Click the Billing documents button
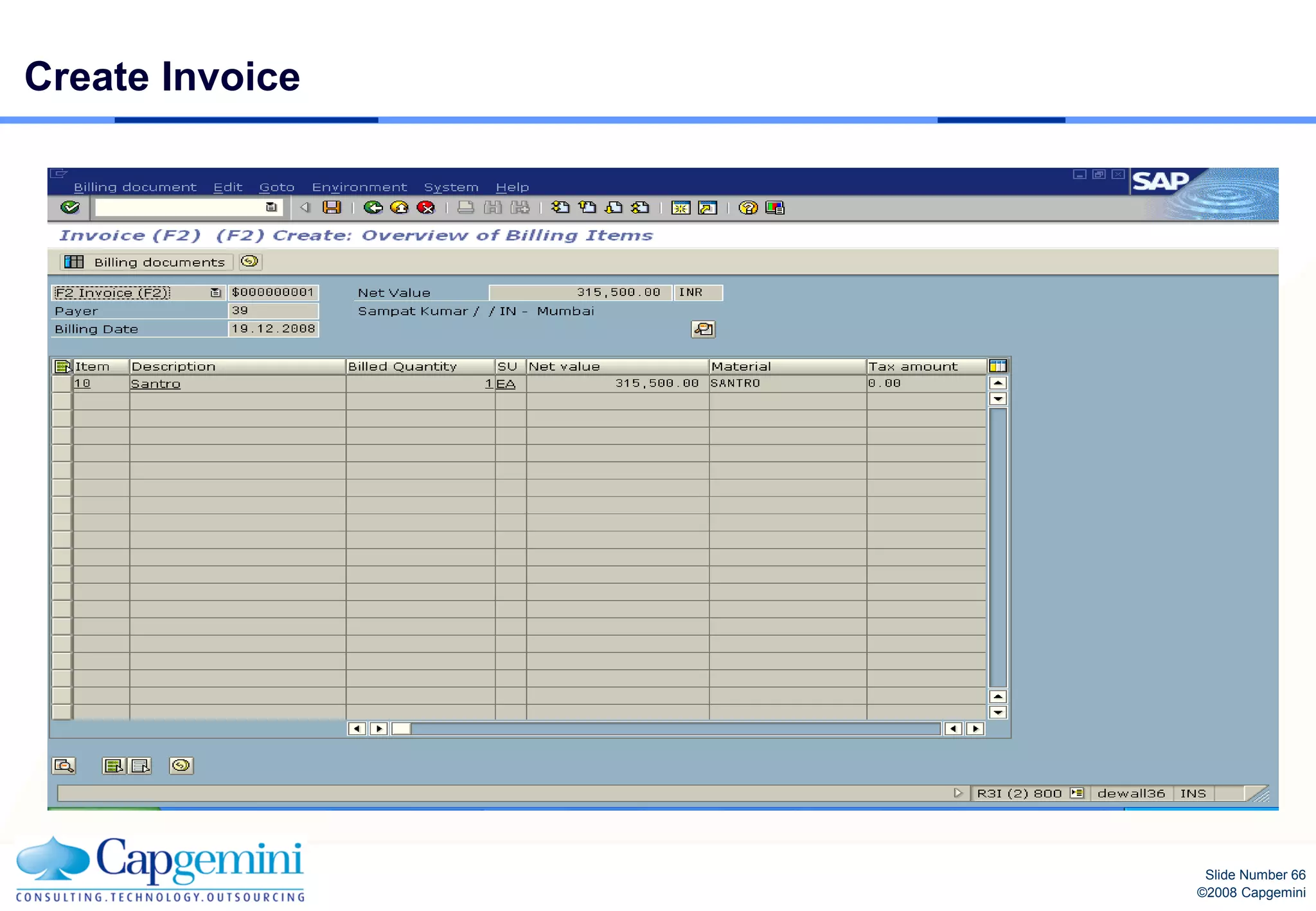 click(145, 261)
